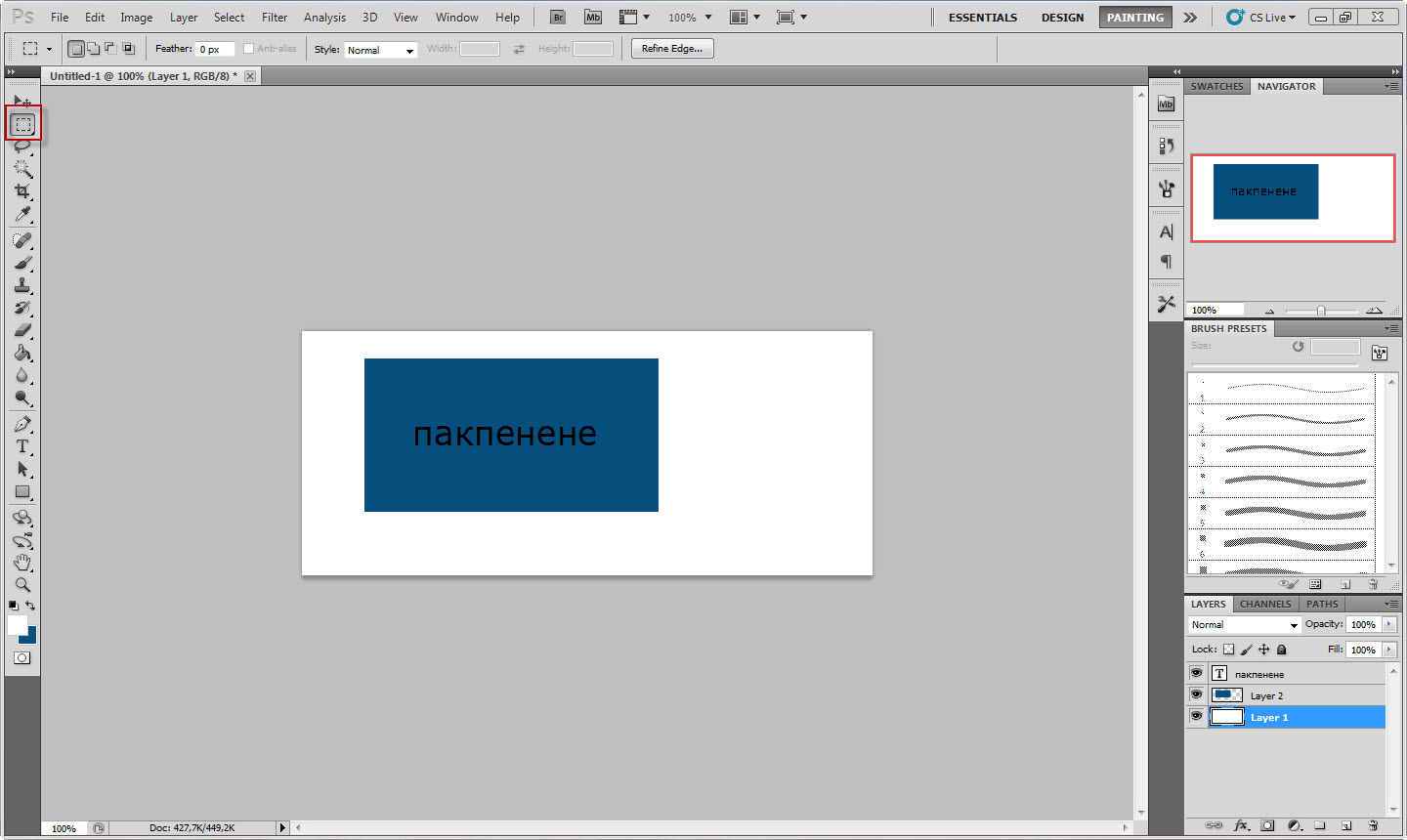Select the Clone Stamp tool

pos(22,285)
